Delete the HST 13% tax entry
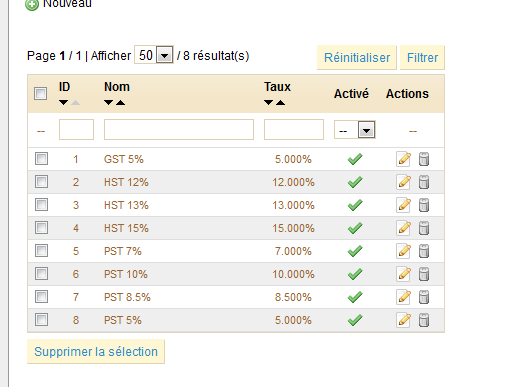This screenshot has width=518, height=387. (424, 205)
